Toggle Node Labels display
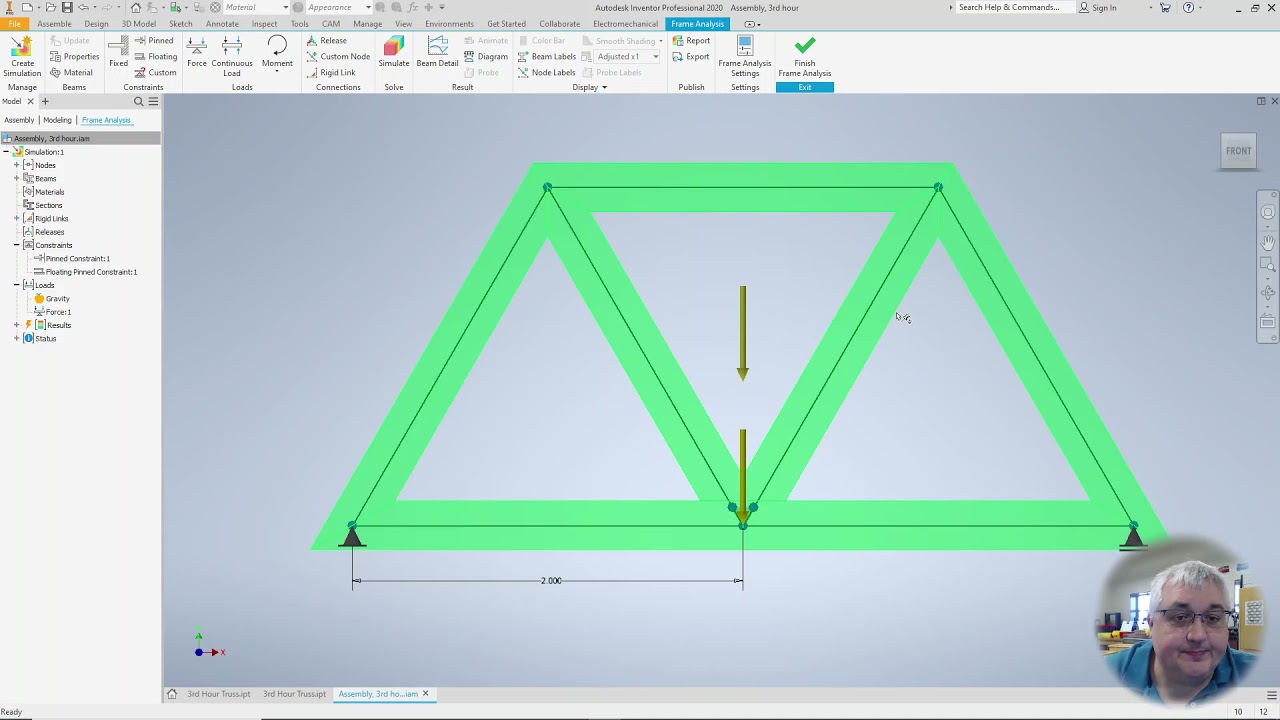 coord(546,73)
